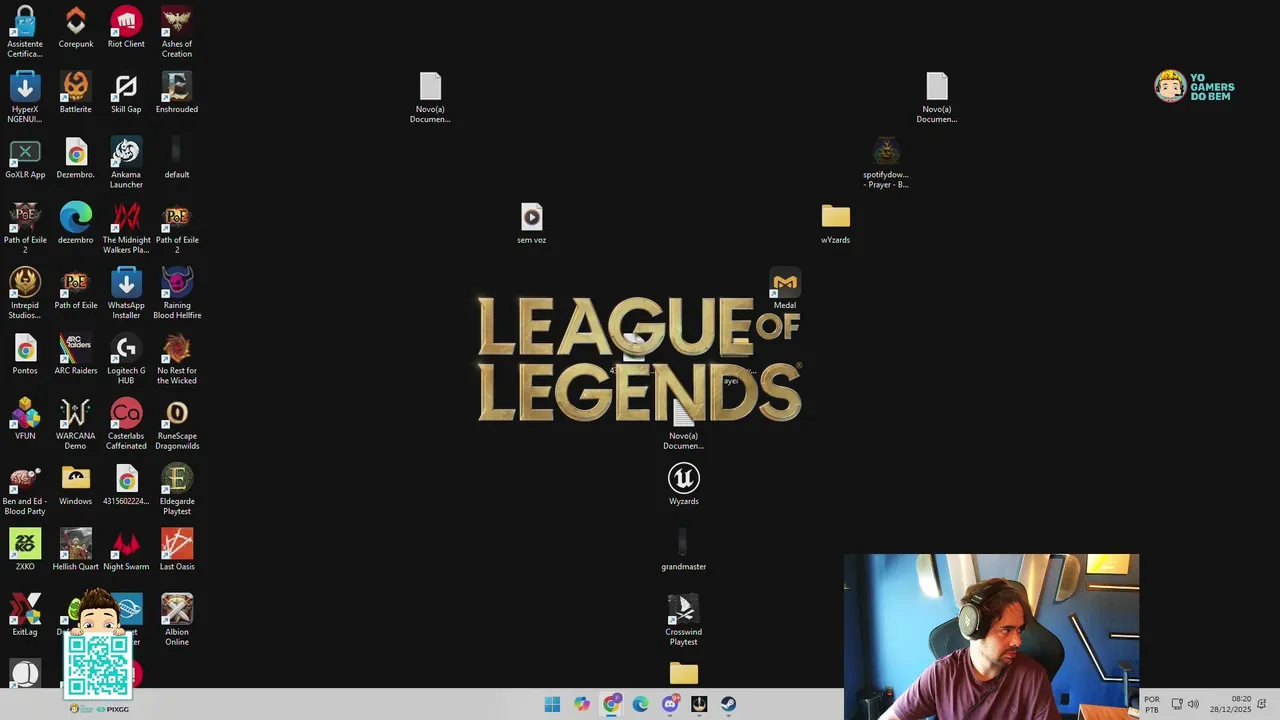Open Casterlabs Caffeinated shortcut
Screen dimensions: 1280x720
tap(126, 424)
